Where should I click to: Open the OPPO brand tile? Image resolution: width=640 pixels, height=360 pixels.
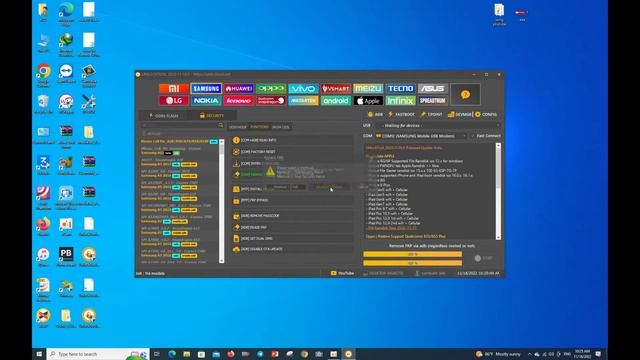coord(271,89)
